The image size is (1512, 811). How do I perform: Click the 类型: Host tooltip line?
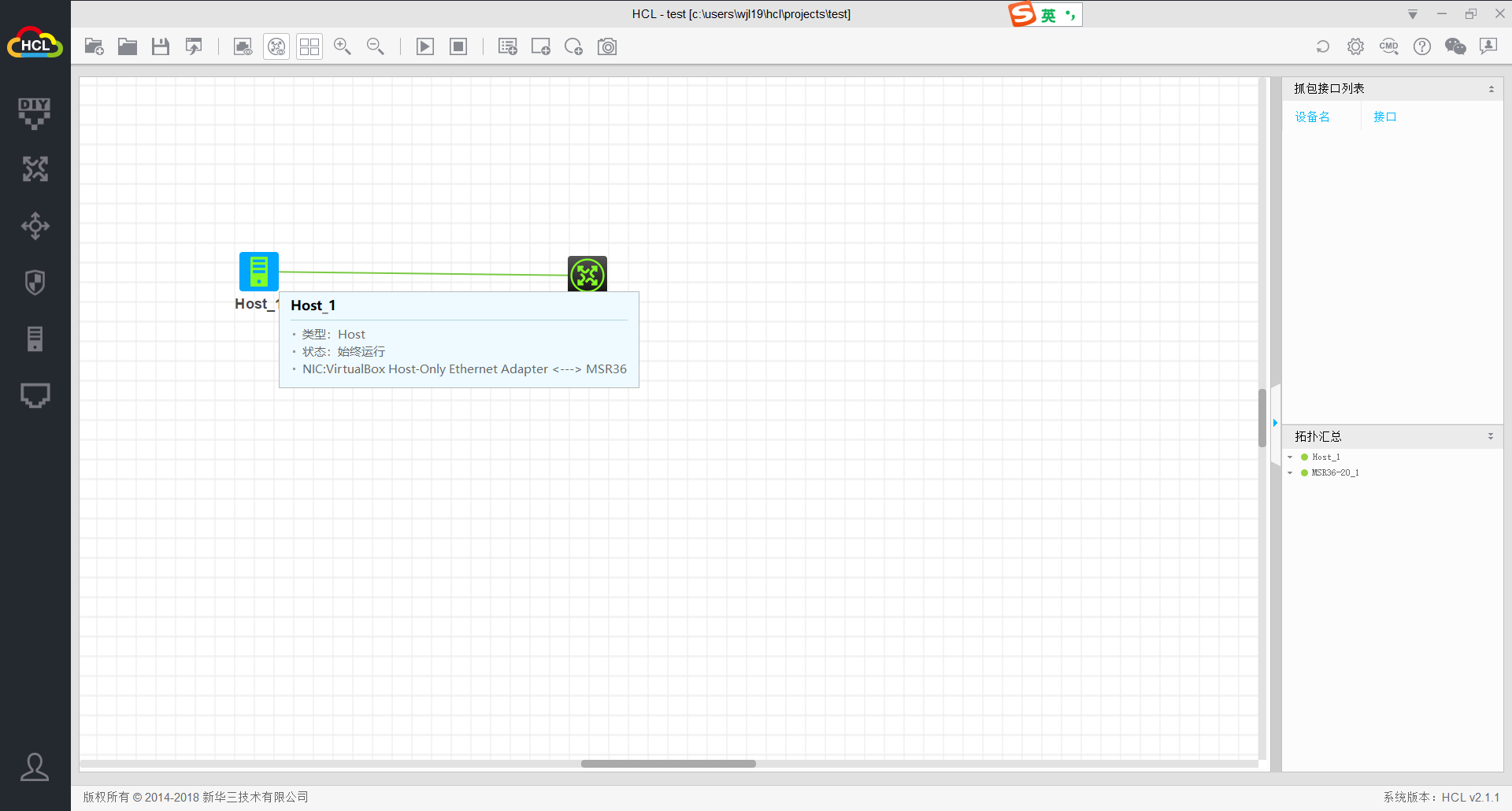(334, 335)
